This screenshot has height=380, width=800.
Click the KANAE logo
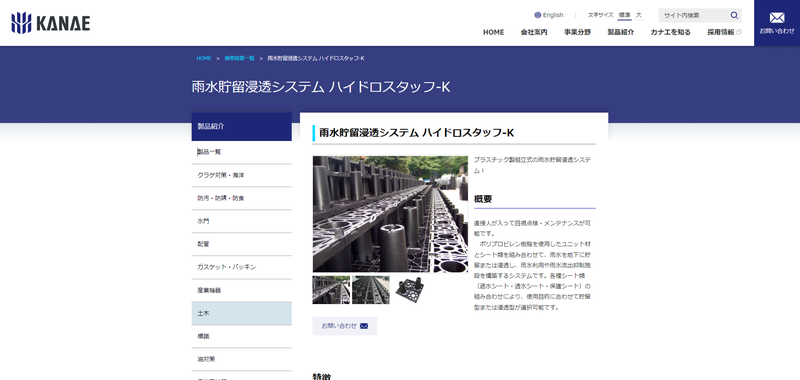pos(51,23)
